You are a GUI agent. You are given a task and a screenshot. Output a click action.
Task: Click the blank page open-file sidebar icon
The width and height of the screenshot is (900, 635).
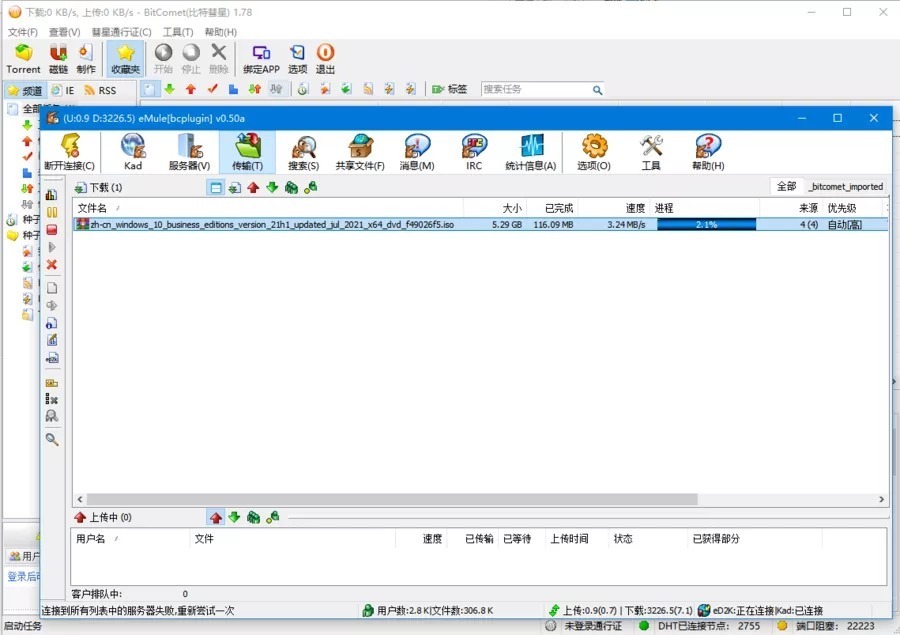pos(52,288)
